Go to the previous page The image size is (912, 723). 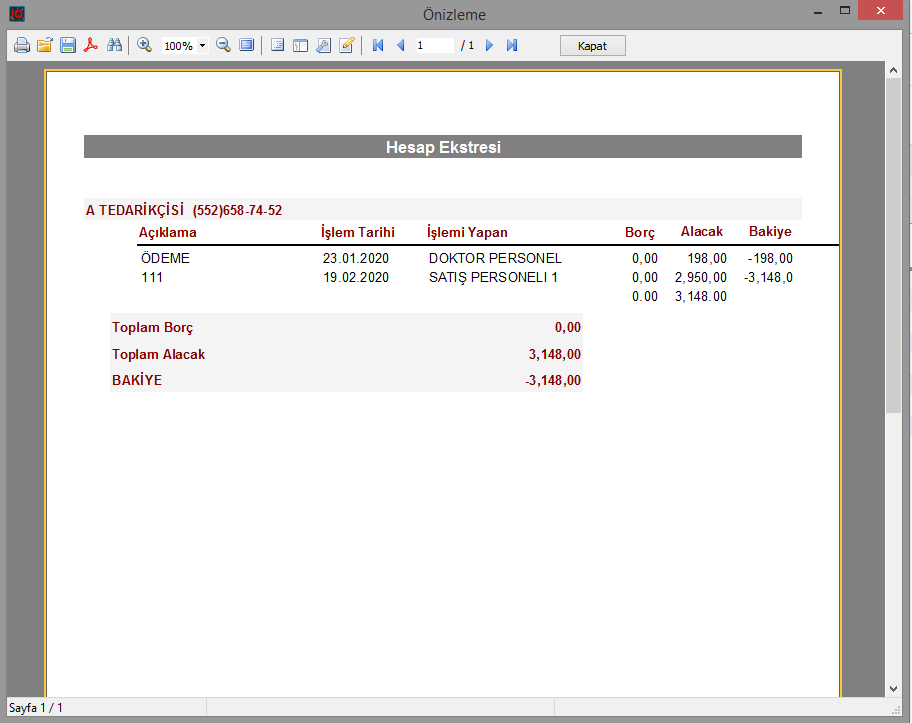tap(401, 45)
